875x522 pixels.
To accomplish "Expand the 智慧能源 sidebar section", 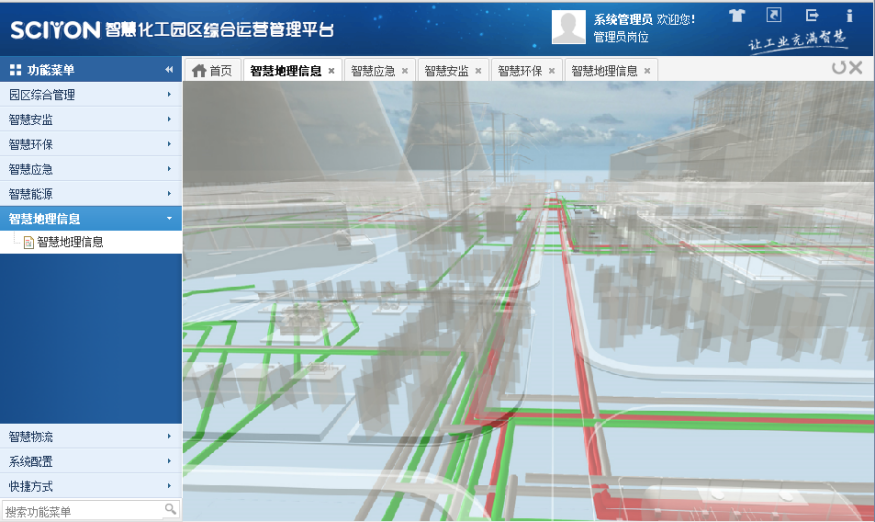I will [90, 194].
